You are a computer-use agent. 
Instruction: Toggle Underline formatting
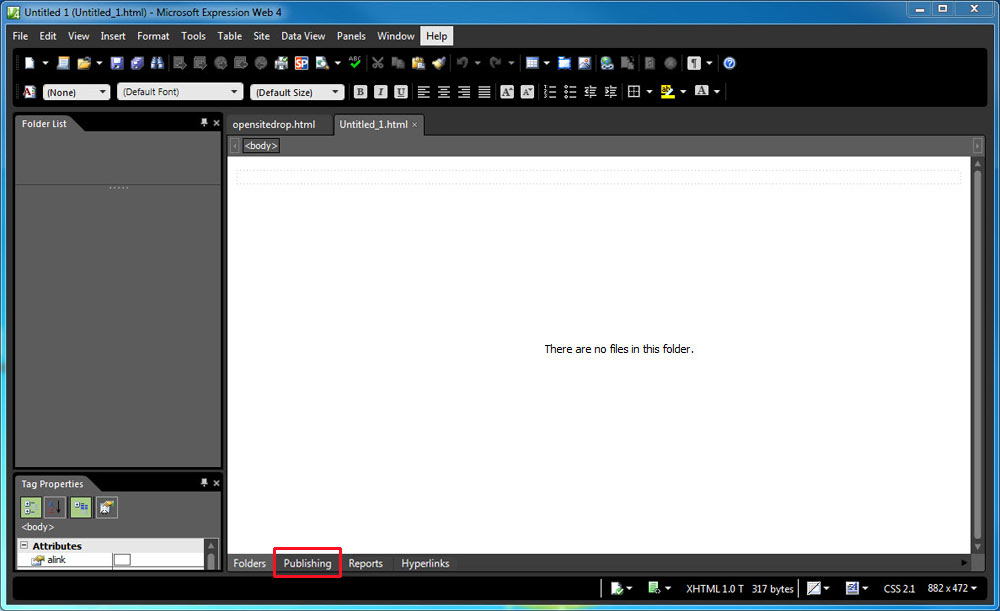click(x=401, y=92)
